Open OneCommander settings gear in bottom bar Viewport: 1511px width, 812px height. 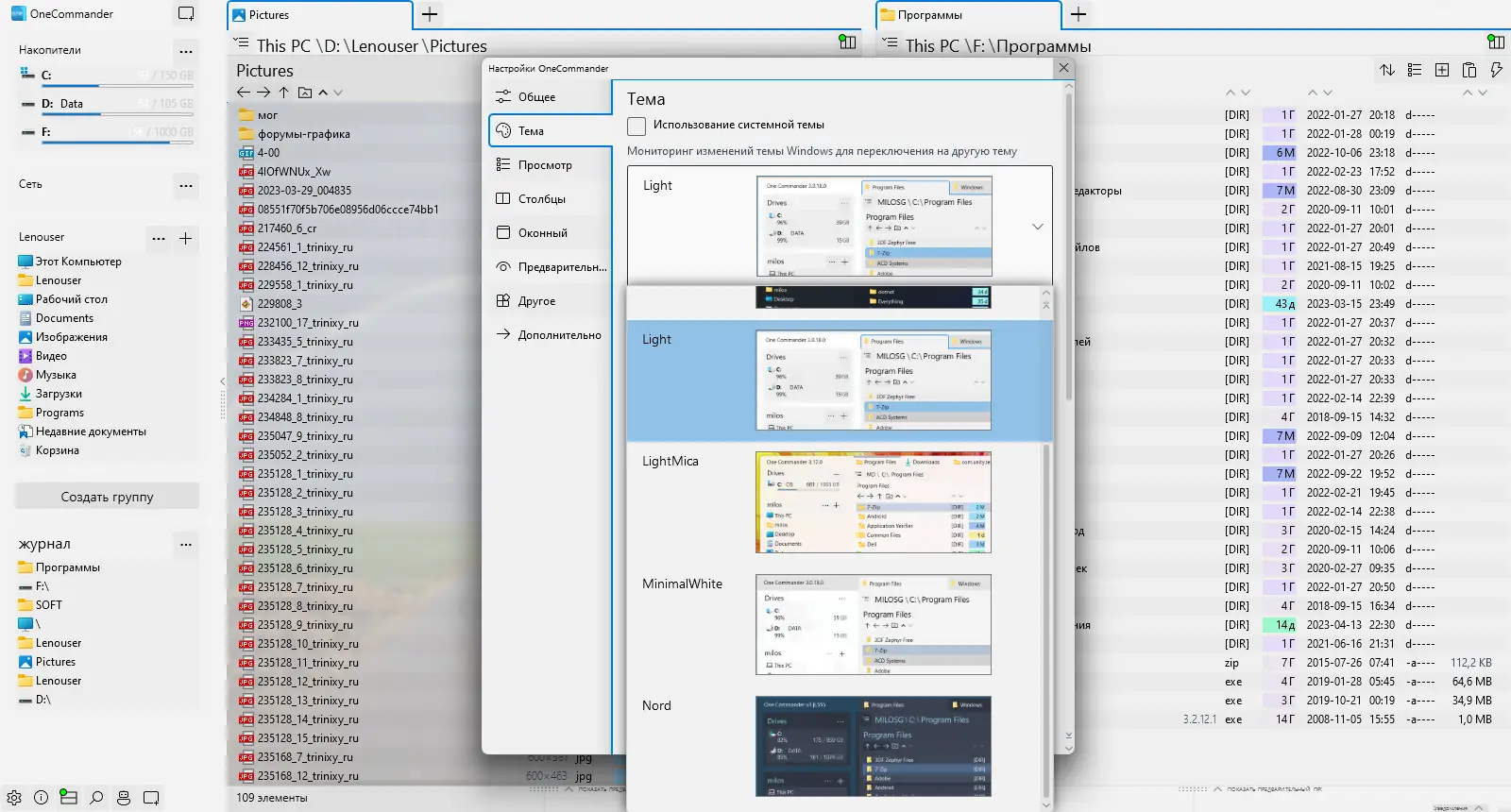coord(14,798)
